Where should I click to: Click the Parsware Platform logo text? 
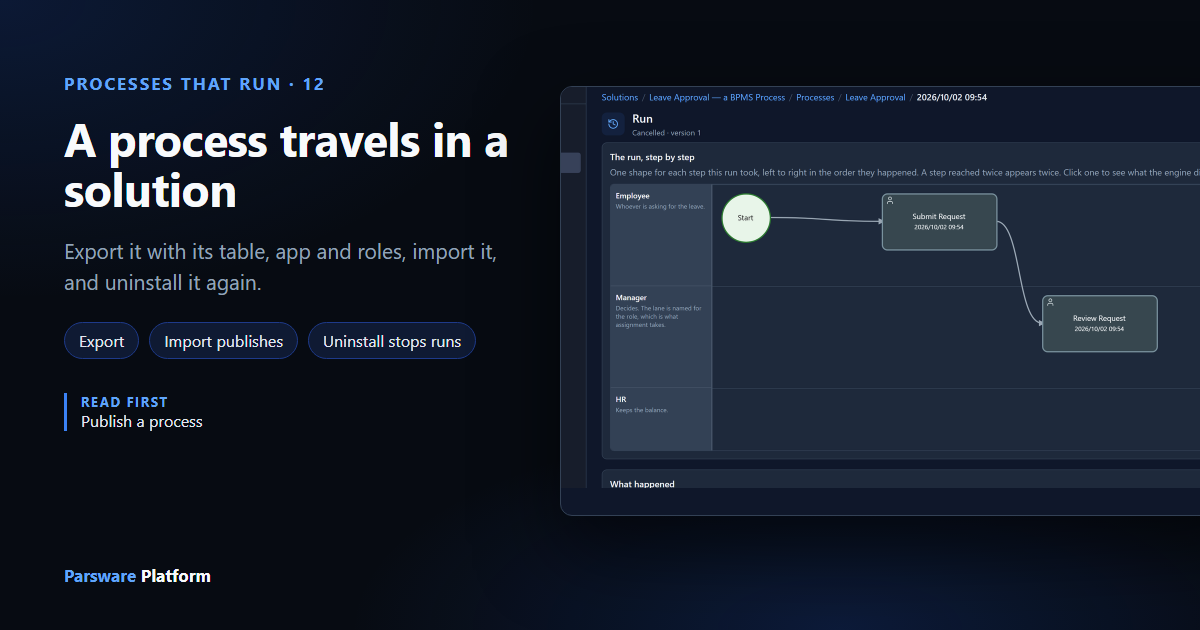(137, 576)
